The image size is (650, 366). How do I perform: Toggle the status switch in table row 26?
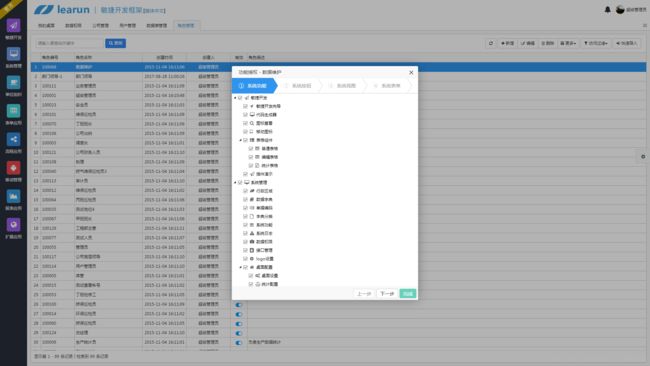(238, 305)
